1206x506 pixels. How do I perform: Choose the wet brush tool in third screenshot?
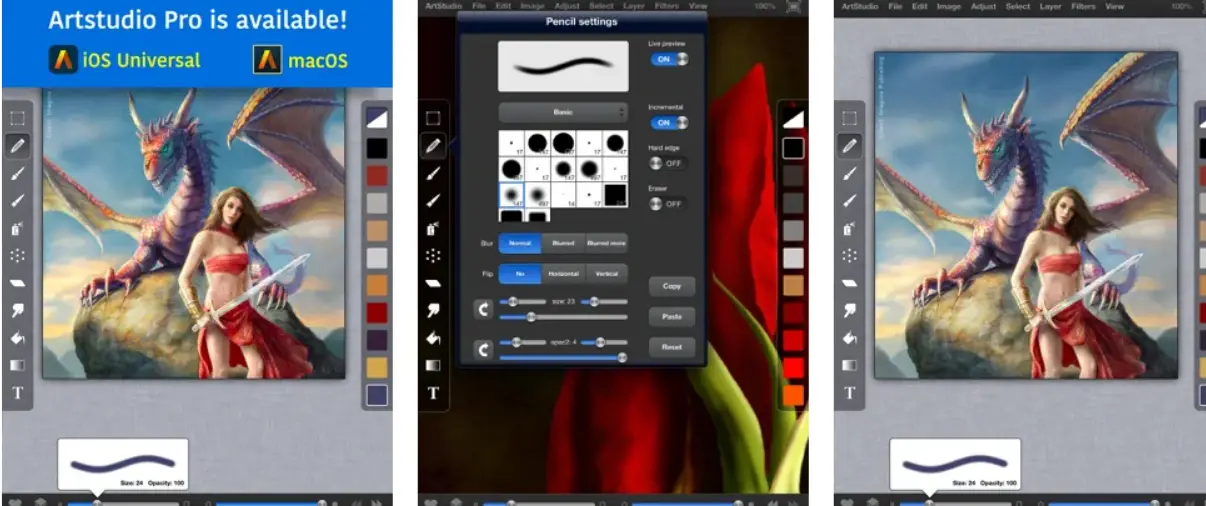(850, 200)
